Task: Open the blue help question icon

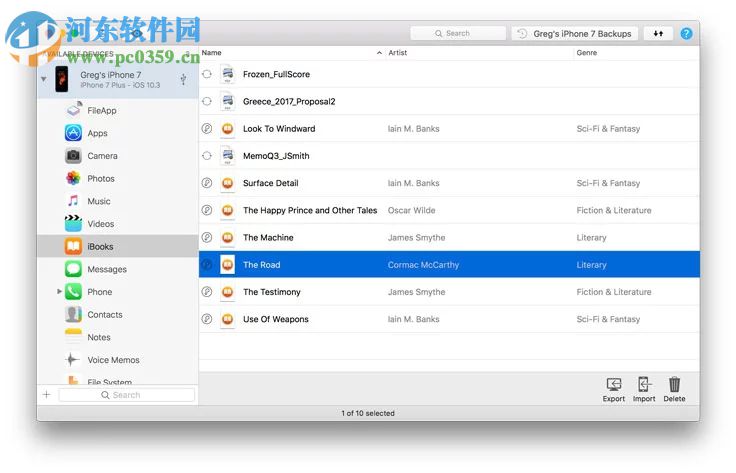Action: pyautogui.click(x=686, y=33)
